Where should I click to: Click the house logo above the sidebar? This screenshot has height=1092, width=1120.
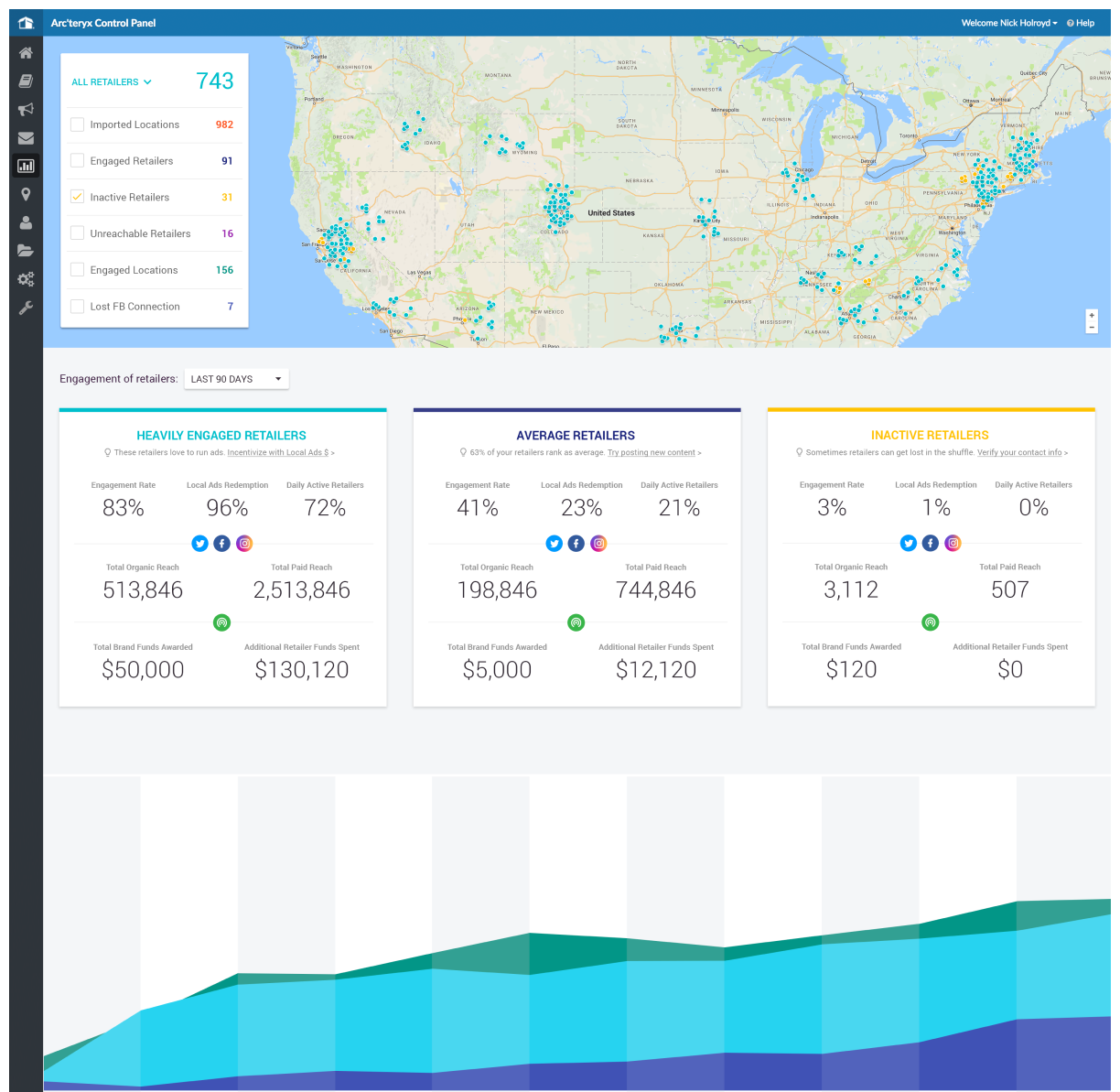(x=26, y=23)
